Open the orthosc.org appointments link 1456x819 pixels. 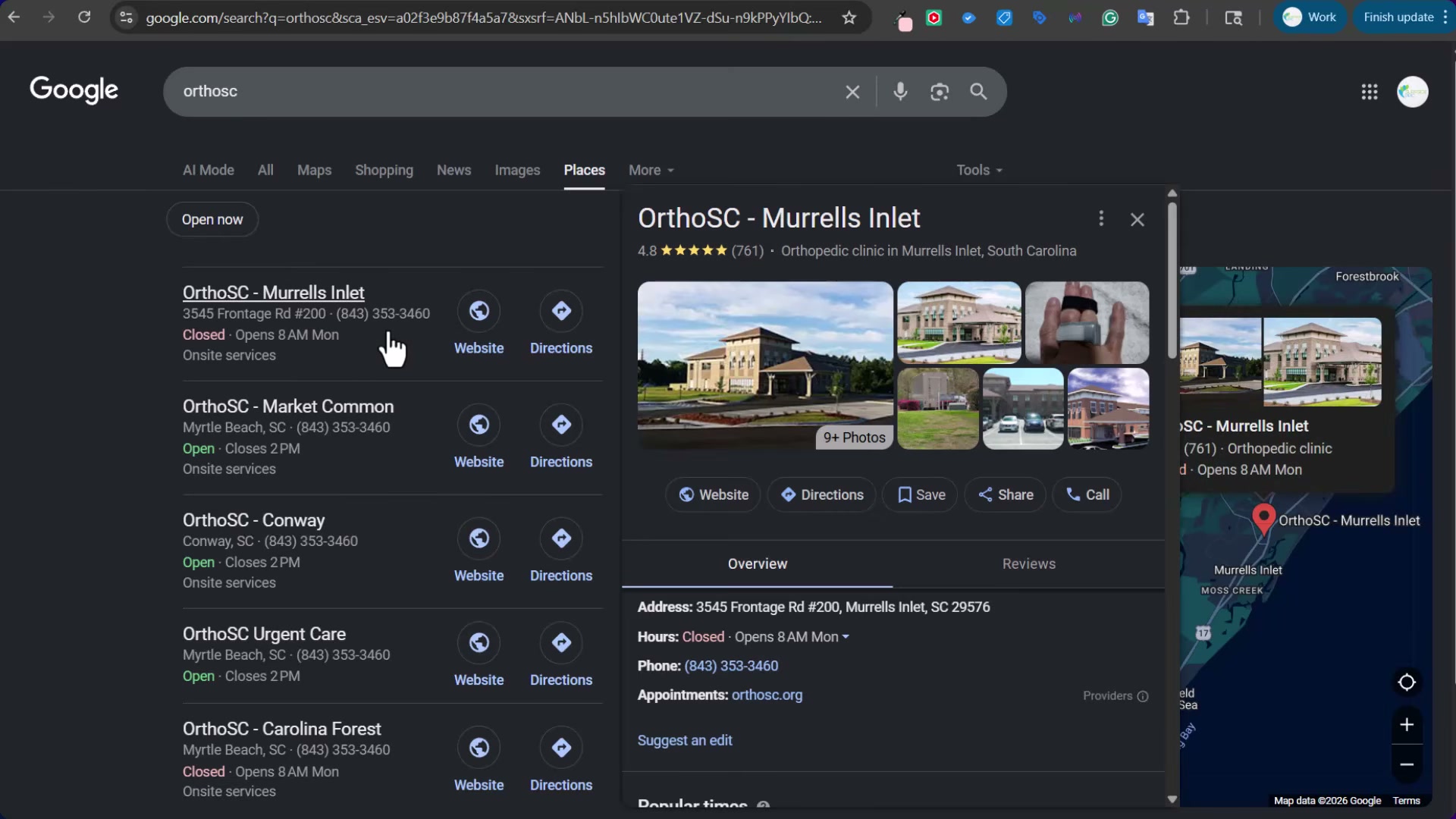pyautogui.click(x=767, y=695)
